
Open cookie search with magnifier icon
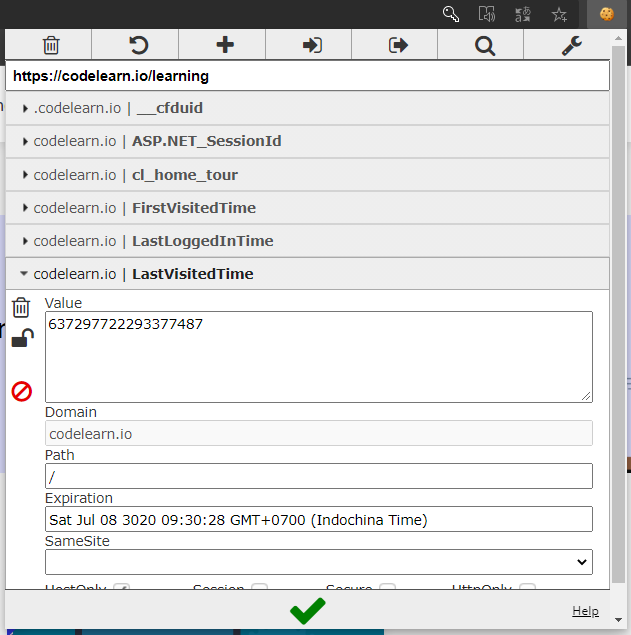pyautogui.click(x=484, y=45)
